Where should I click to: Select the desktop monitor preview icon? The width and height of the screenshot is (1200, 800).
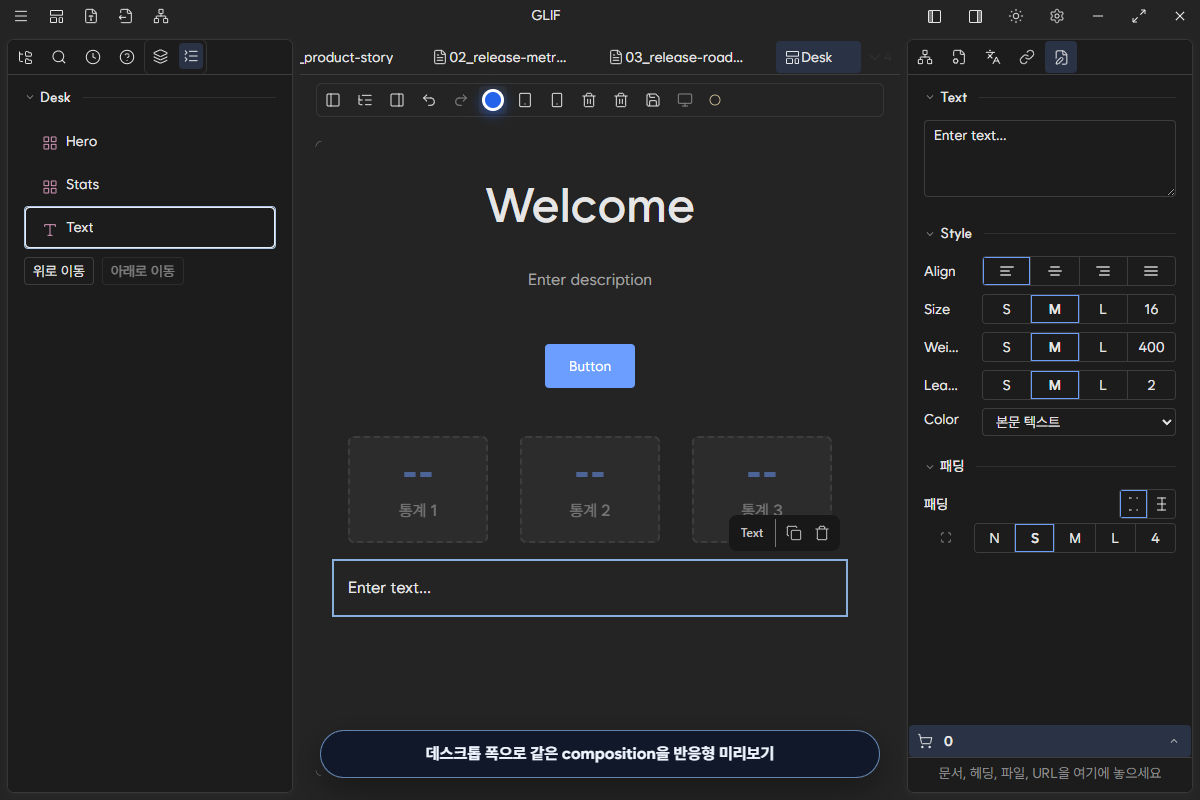pos(685,100)
